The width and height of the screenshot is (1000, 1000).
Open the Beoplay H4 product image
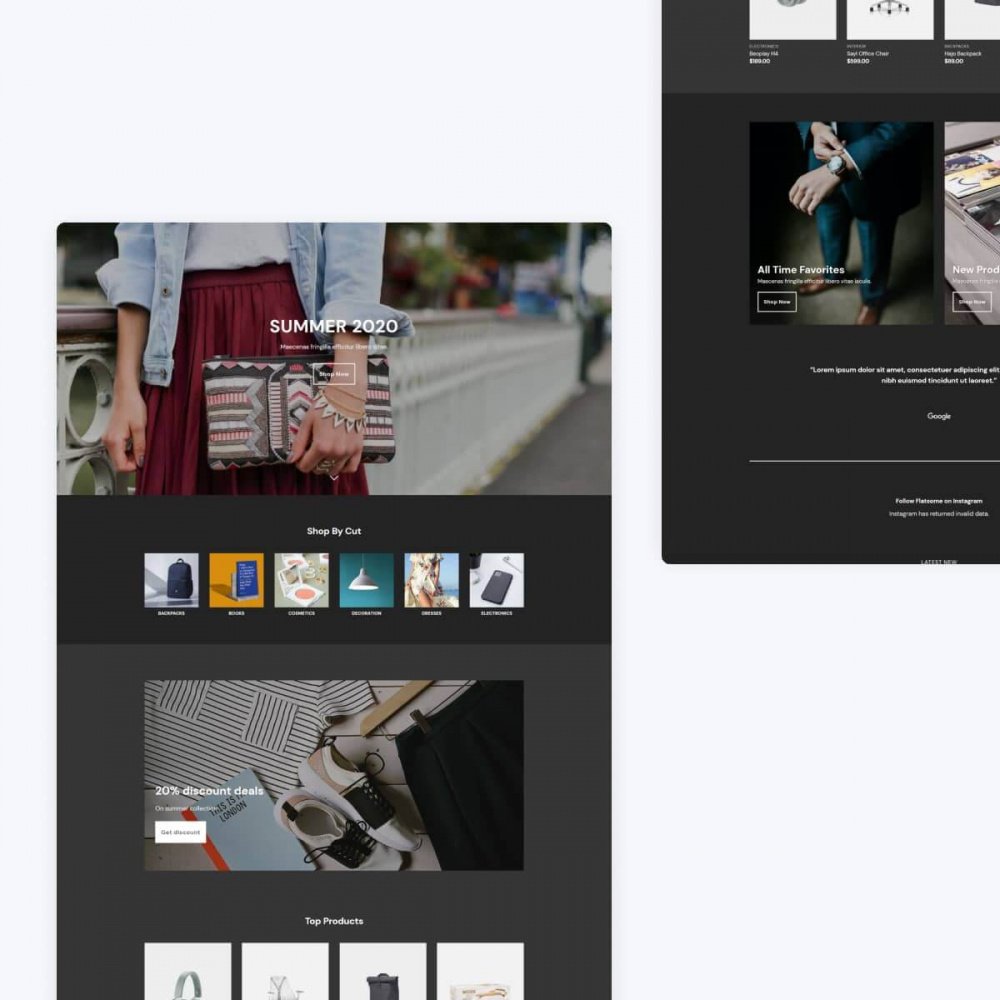click(793, 19)
